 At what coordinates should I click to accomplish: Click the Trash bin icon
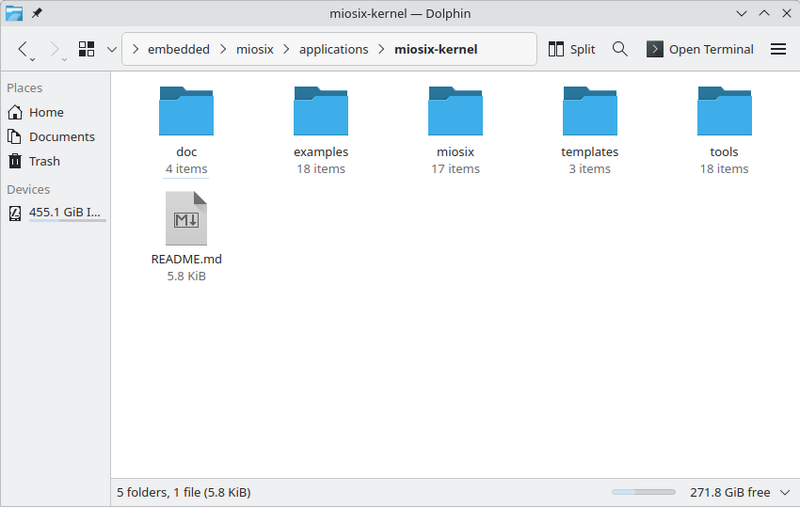15,161
